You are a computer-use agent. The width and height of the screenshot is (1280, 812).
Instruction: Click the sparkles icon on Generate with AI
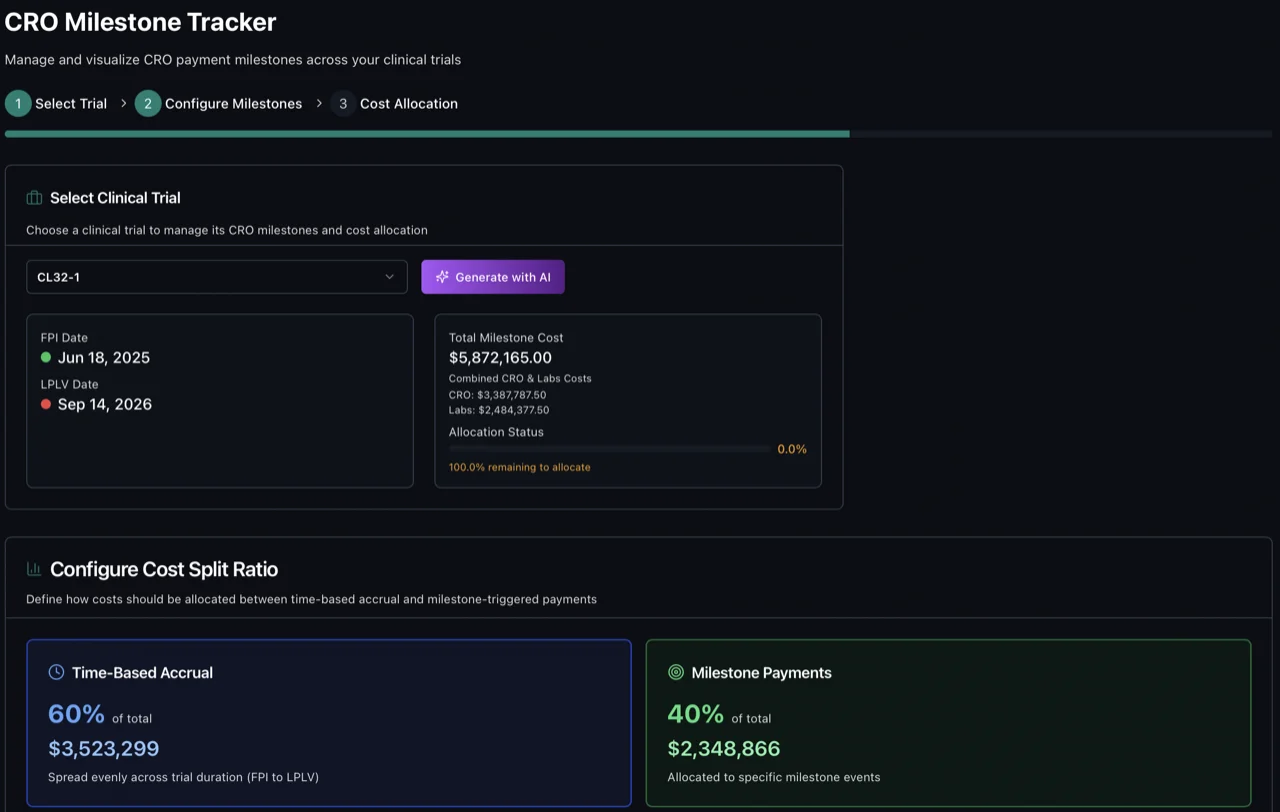click(x=442, y=277)
